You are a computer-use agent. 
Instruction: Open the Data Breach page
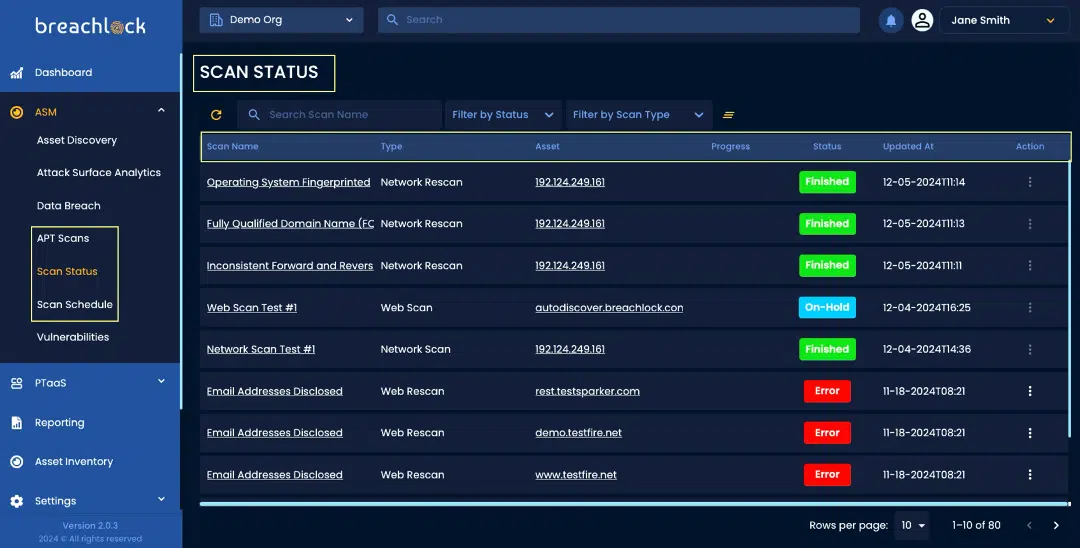pyautogui.click(x=69, y=206)
